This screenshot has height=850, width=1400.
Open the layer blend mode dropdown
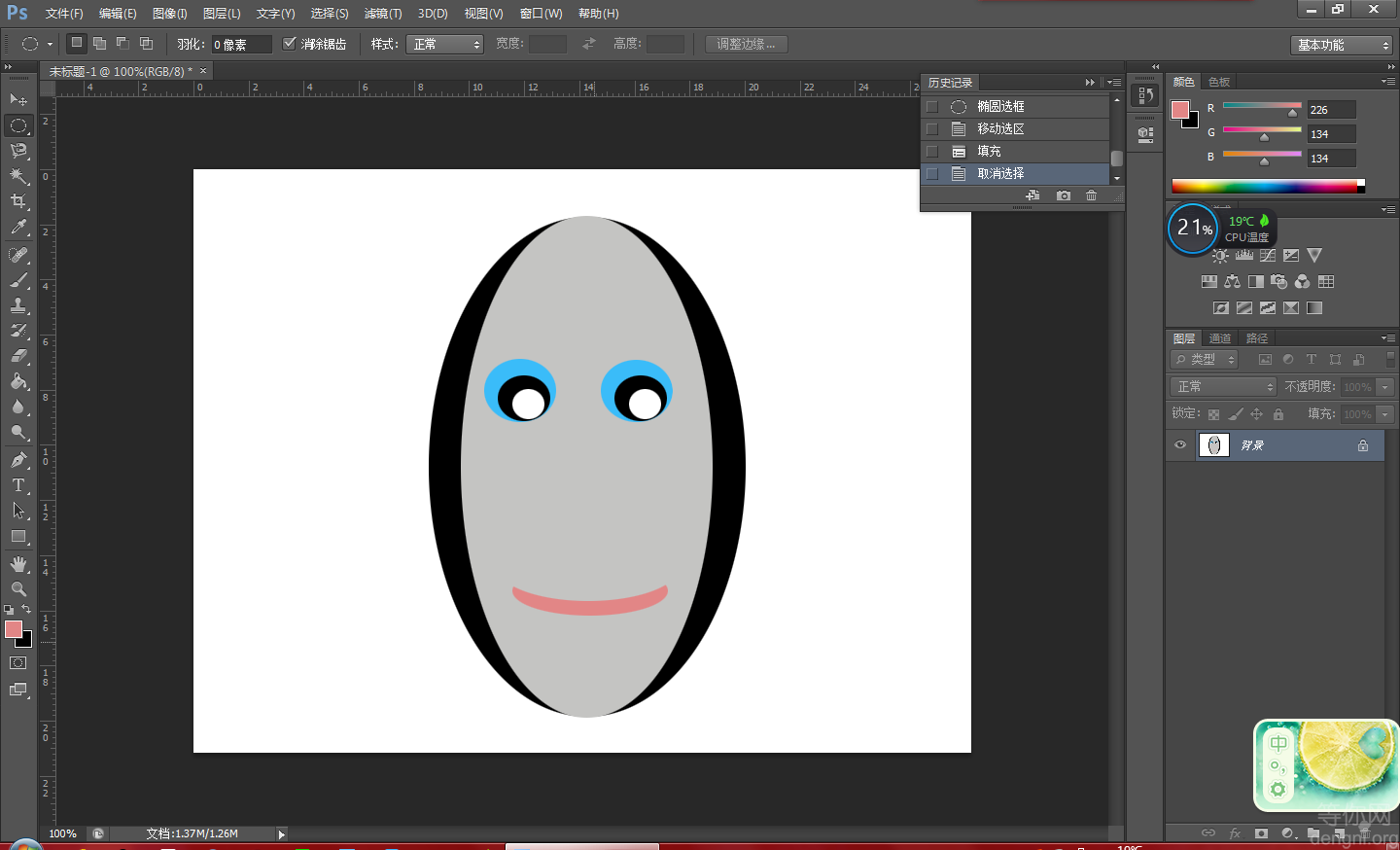(1223, 387)
